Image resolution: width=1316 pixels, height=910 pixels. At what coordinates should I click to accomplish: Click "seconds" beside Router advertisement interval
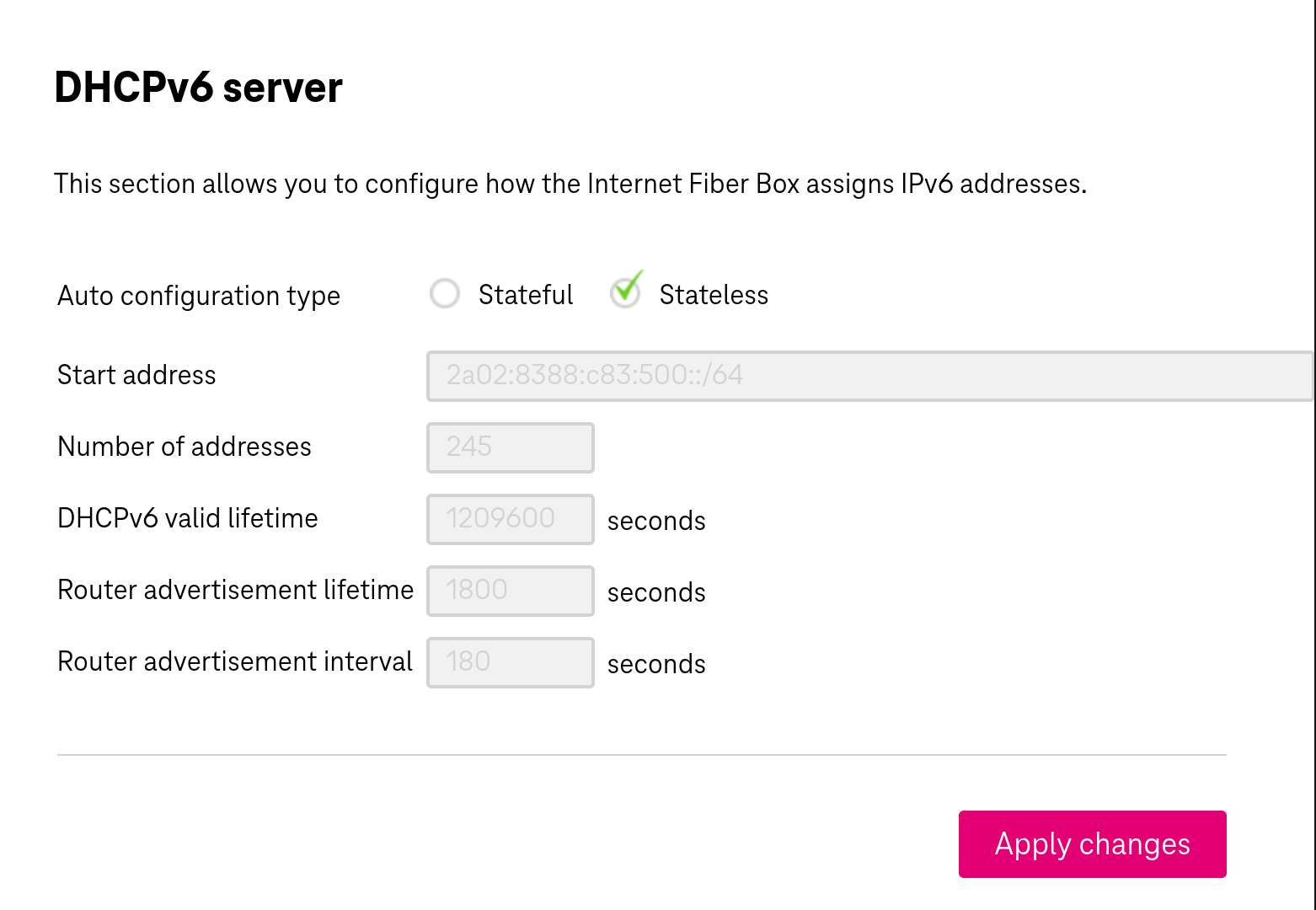point(656,664)
